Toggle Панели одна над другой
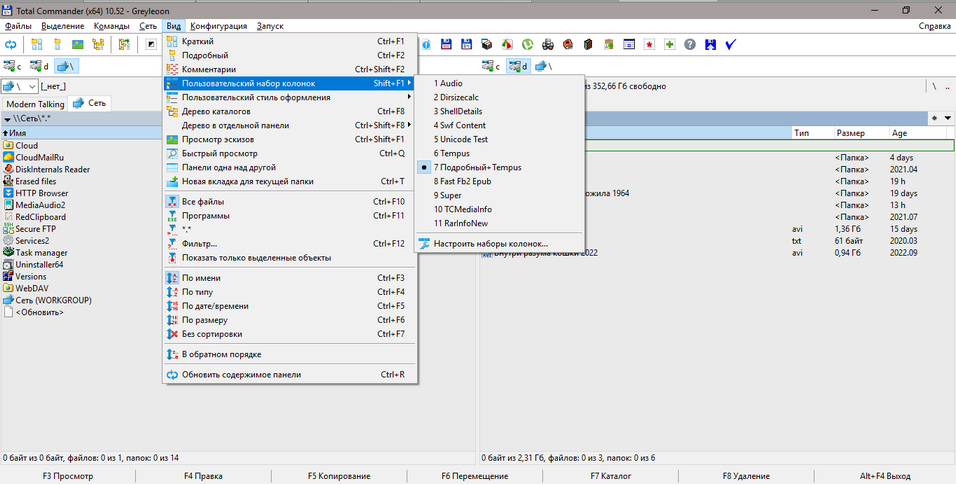 (x=290, y=167)
